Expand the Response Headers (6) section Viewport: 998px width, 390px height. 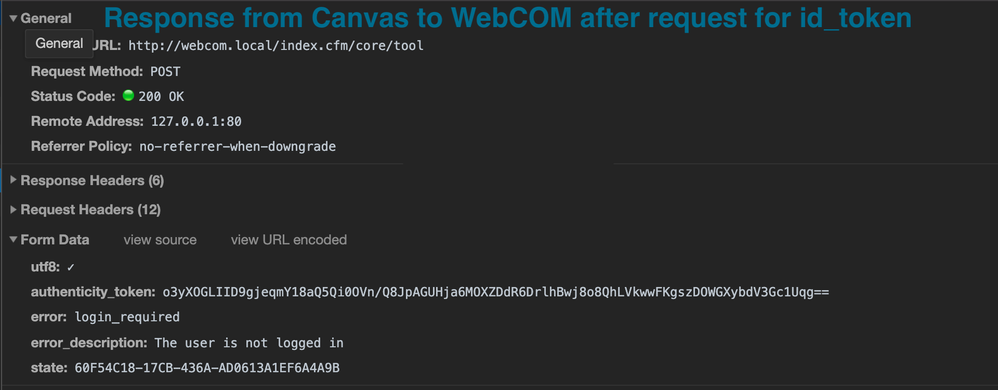pyautogui.click(x=14, y=181)
